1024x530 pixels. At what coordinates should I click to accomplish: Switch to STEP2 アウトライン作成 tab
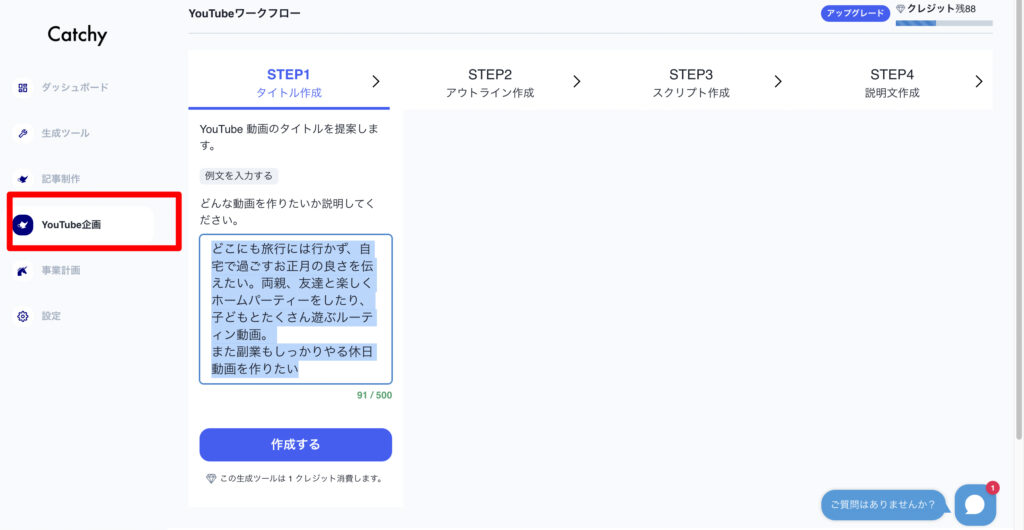click(x=490, y=83)
